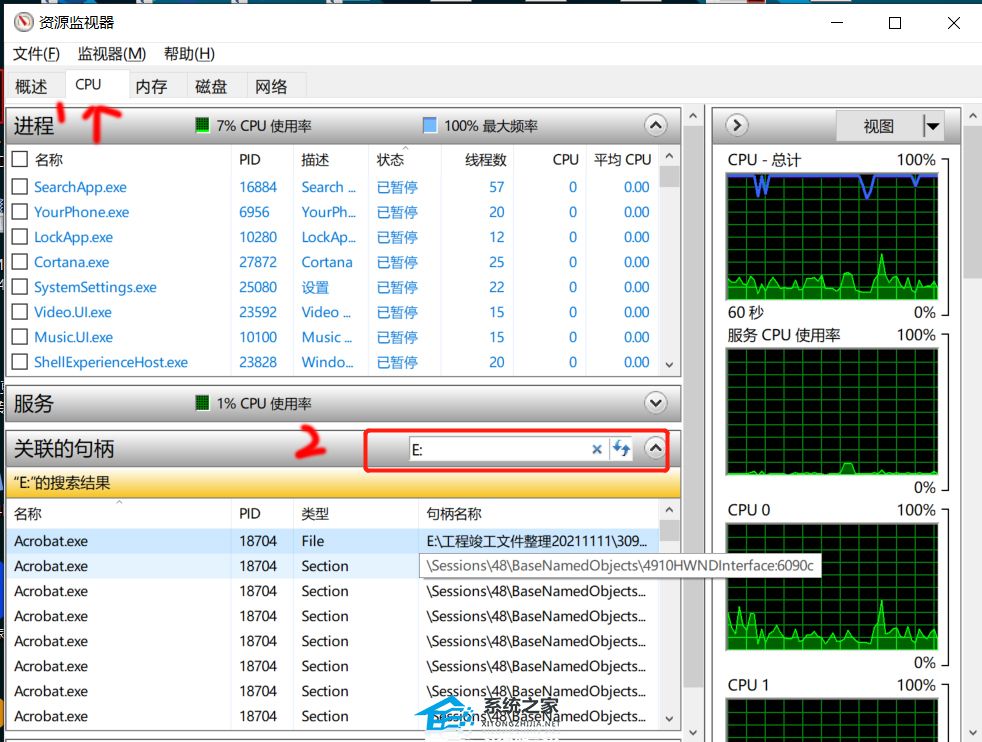Check the LockApp.exe process checkbox

tap(20, 237)
